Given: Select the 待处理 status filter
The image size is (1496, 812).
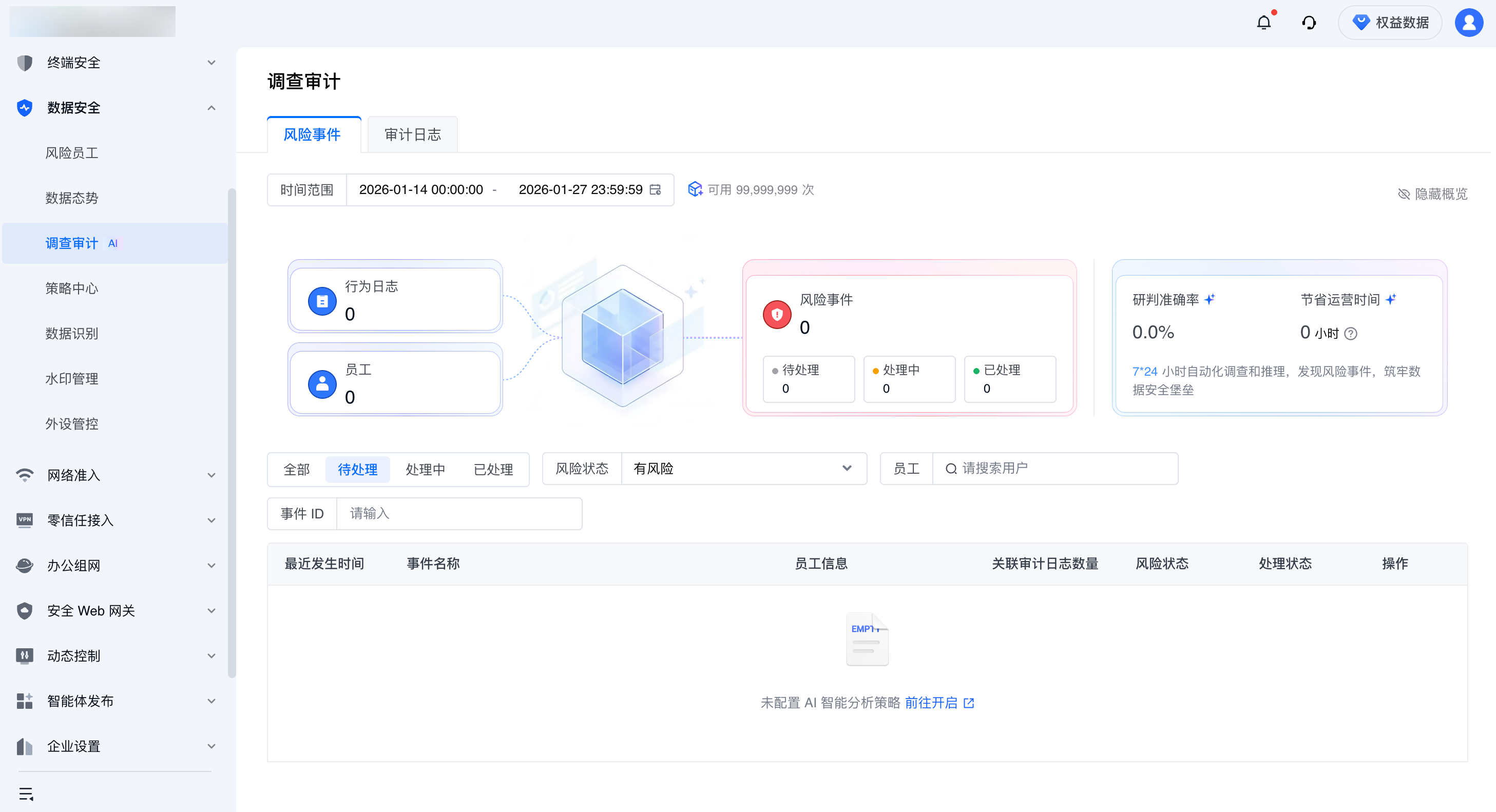Looking at the screenshot, I should [358, 470].
